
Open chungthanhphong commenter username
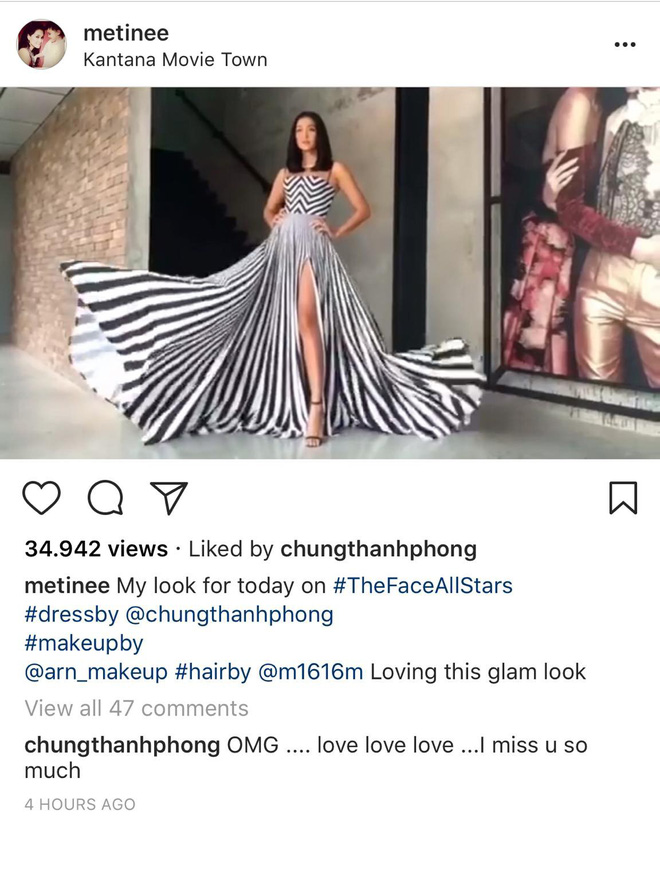pos(122,745)
